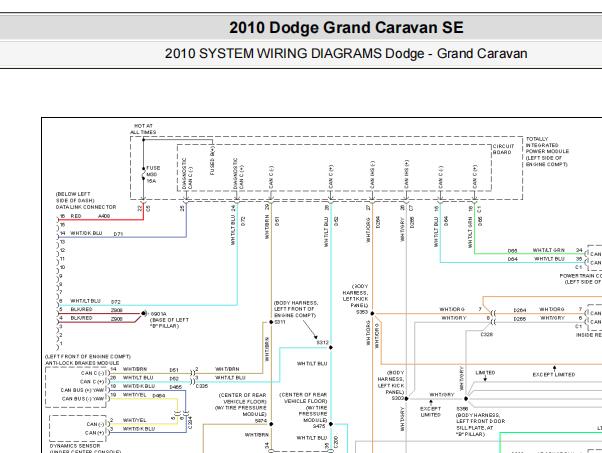Select the 'HOT AT ALL TIMES' label
This screenshot has height=453, width=602.
(x=143, y=129)
